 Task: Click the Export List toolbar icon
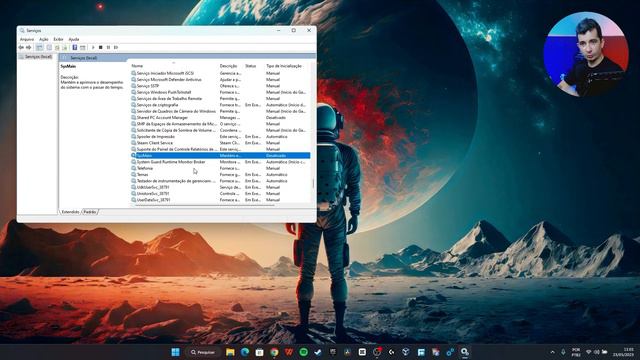(x=64, y=47)
